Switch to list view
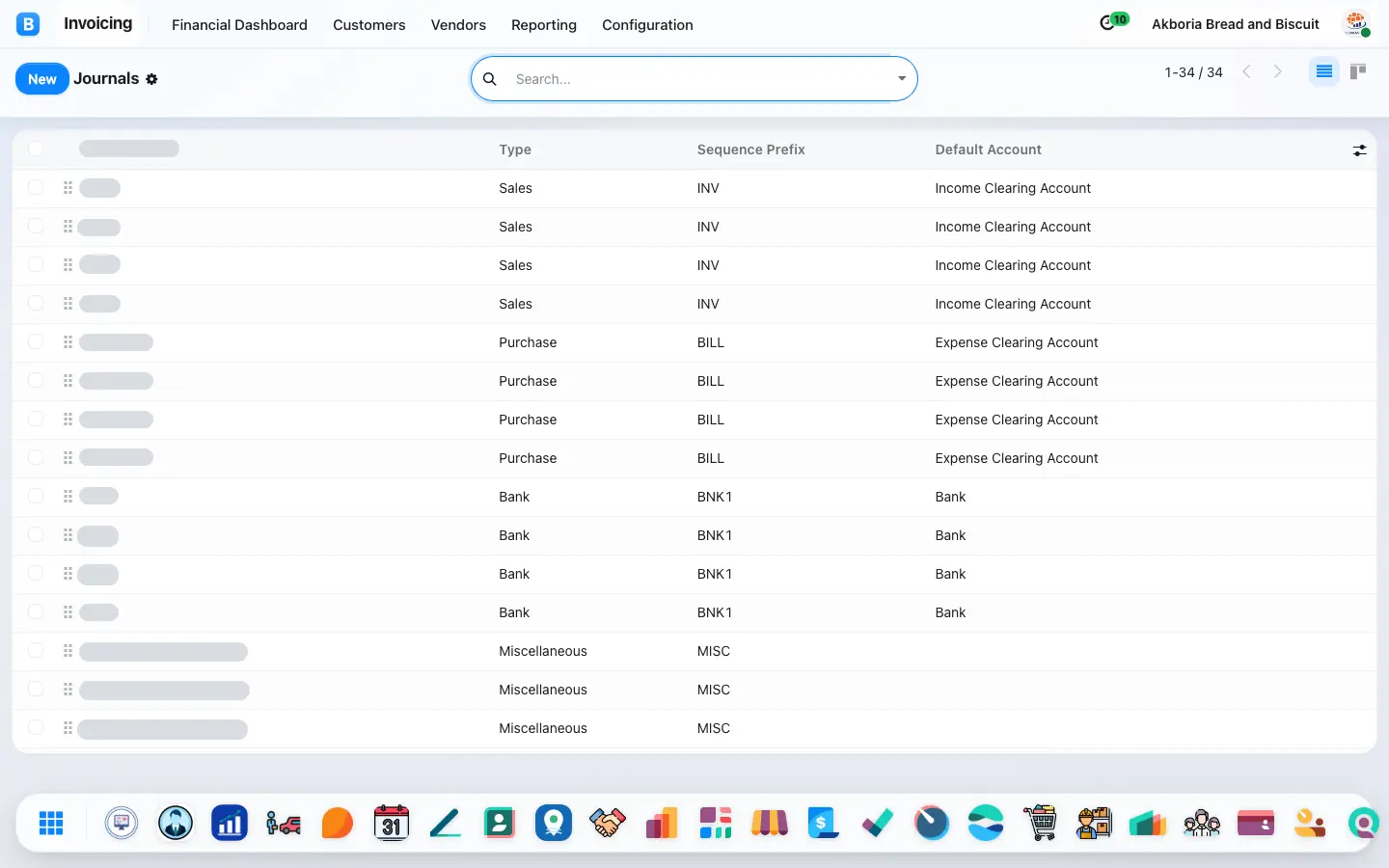The height and width of the screenshot is (868, 1389). (1323, 71)
